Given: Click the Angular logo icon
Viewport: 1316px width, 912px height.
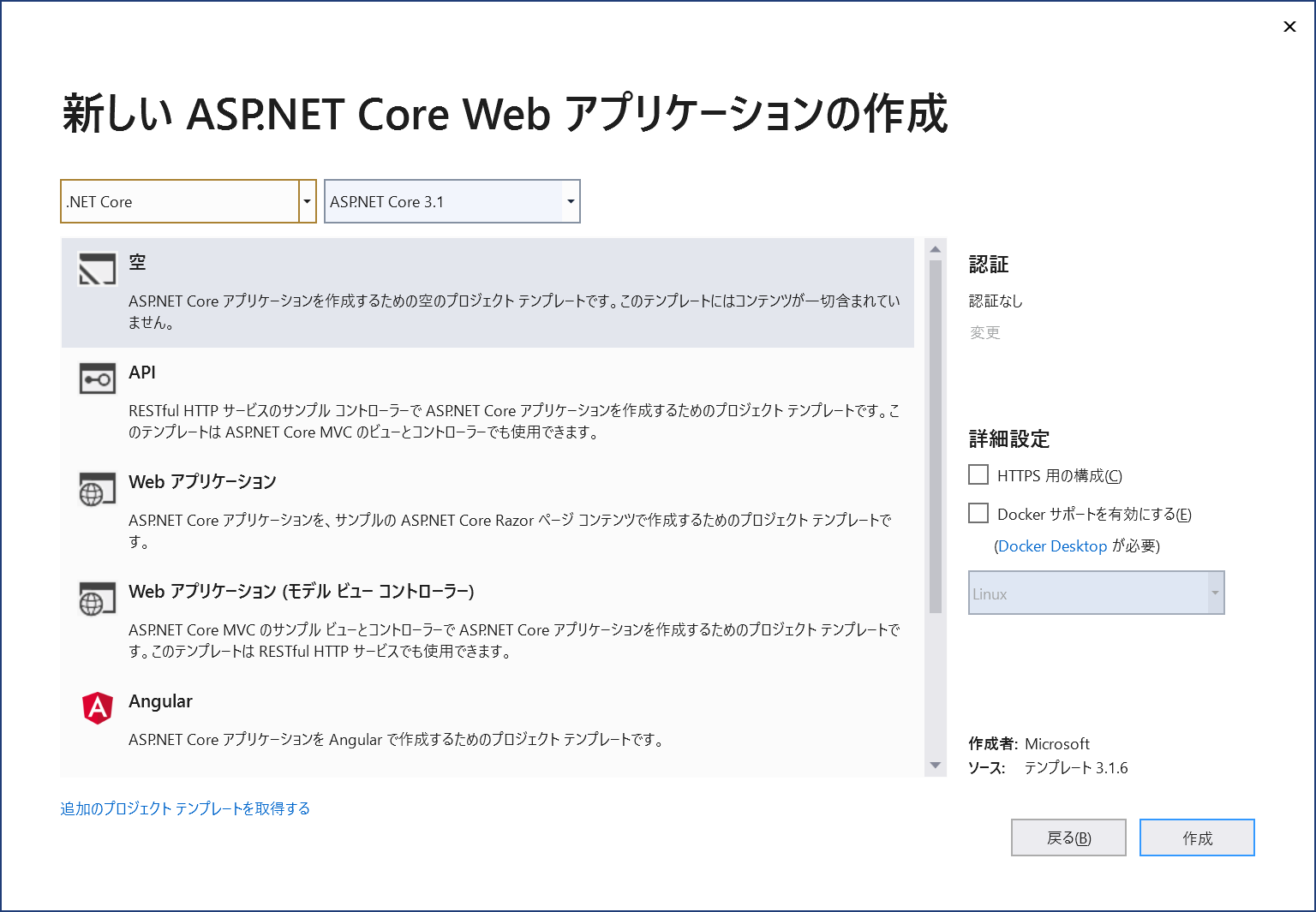Looking at the screenshot, I should pos(98,707).
